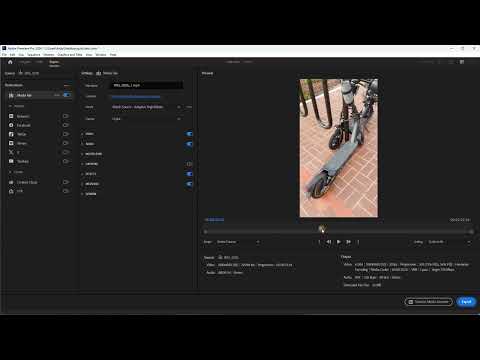Image resolution: width=480 pixels, height=360 pixels.
Task: Switch to the Export tab
Action: [54, 62]
